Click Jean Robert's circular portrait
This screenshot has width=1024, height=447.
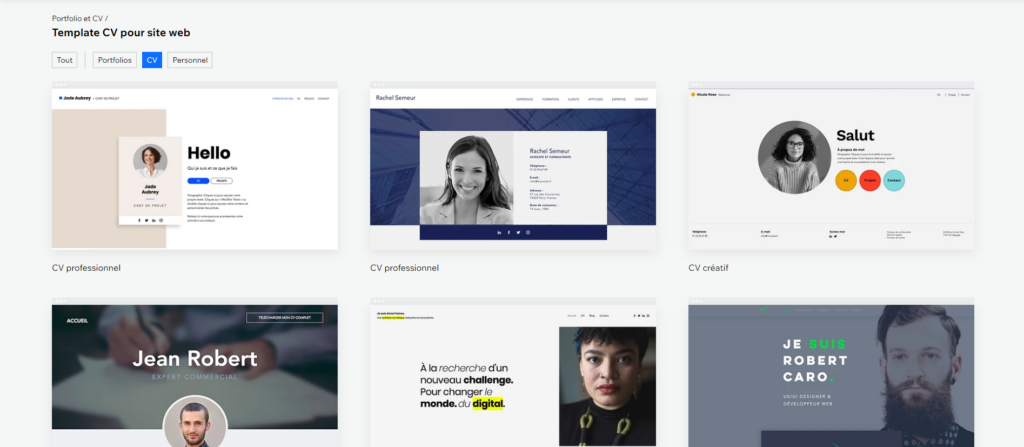pos(194,425)
